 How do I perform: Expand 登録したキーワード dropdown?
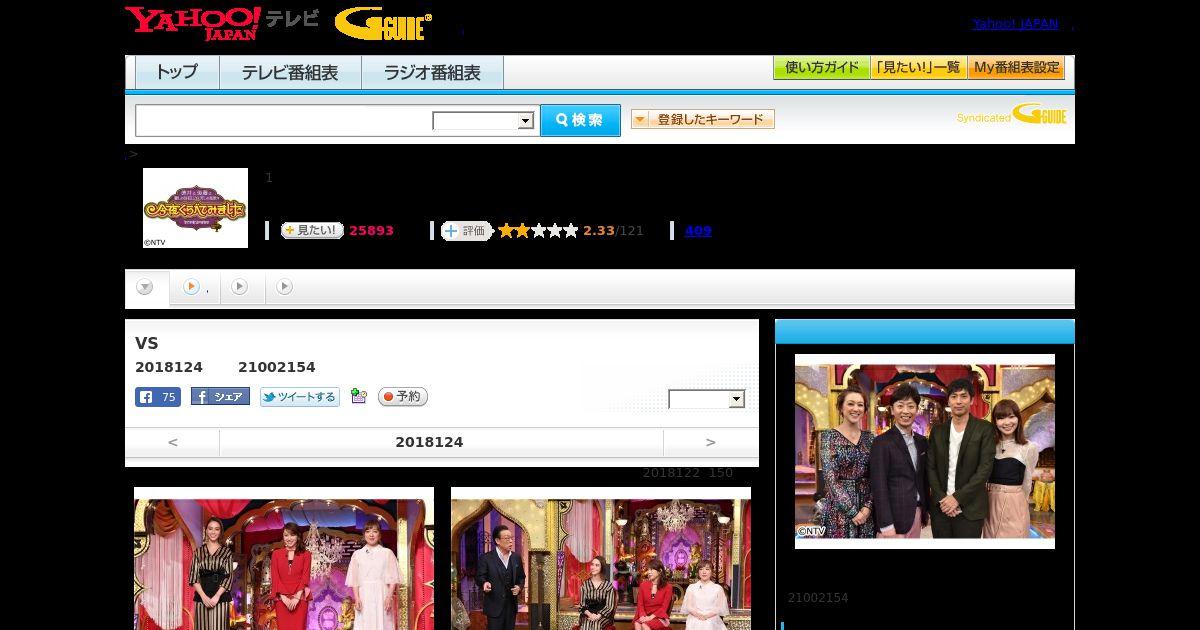[x=703, y=119]
